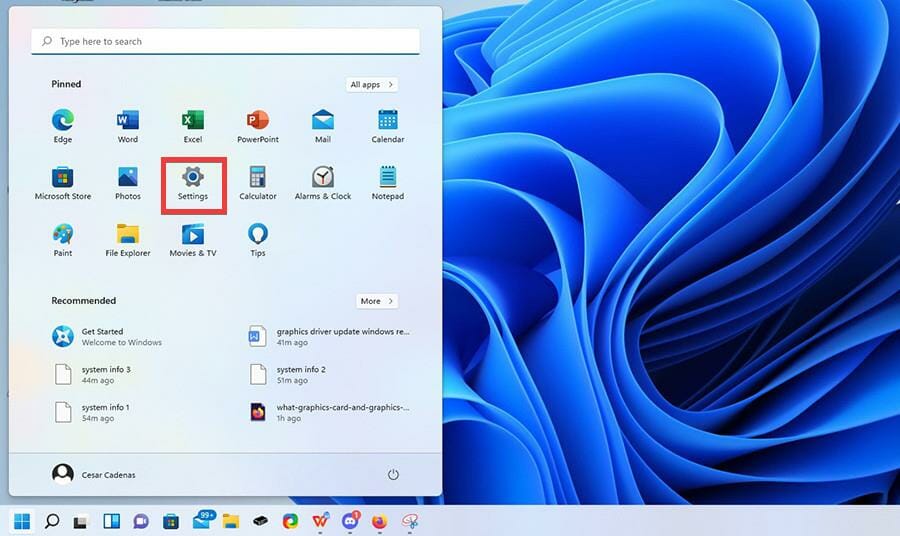900x536 pixels.
Task: Launch PowerPoint from pinned apps
Action: [258, 126]
